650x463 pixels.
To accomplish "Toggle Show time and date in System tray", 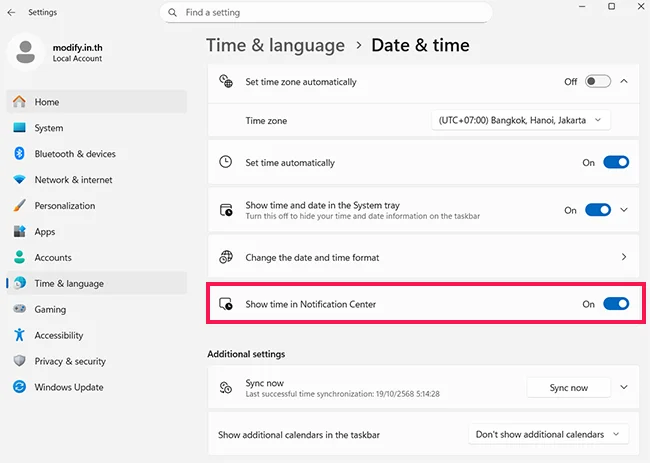I will pyautogui.click(x=597, y=210).
